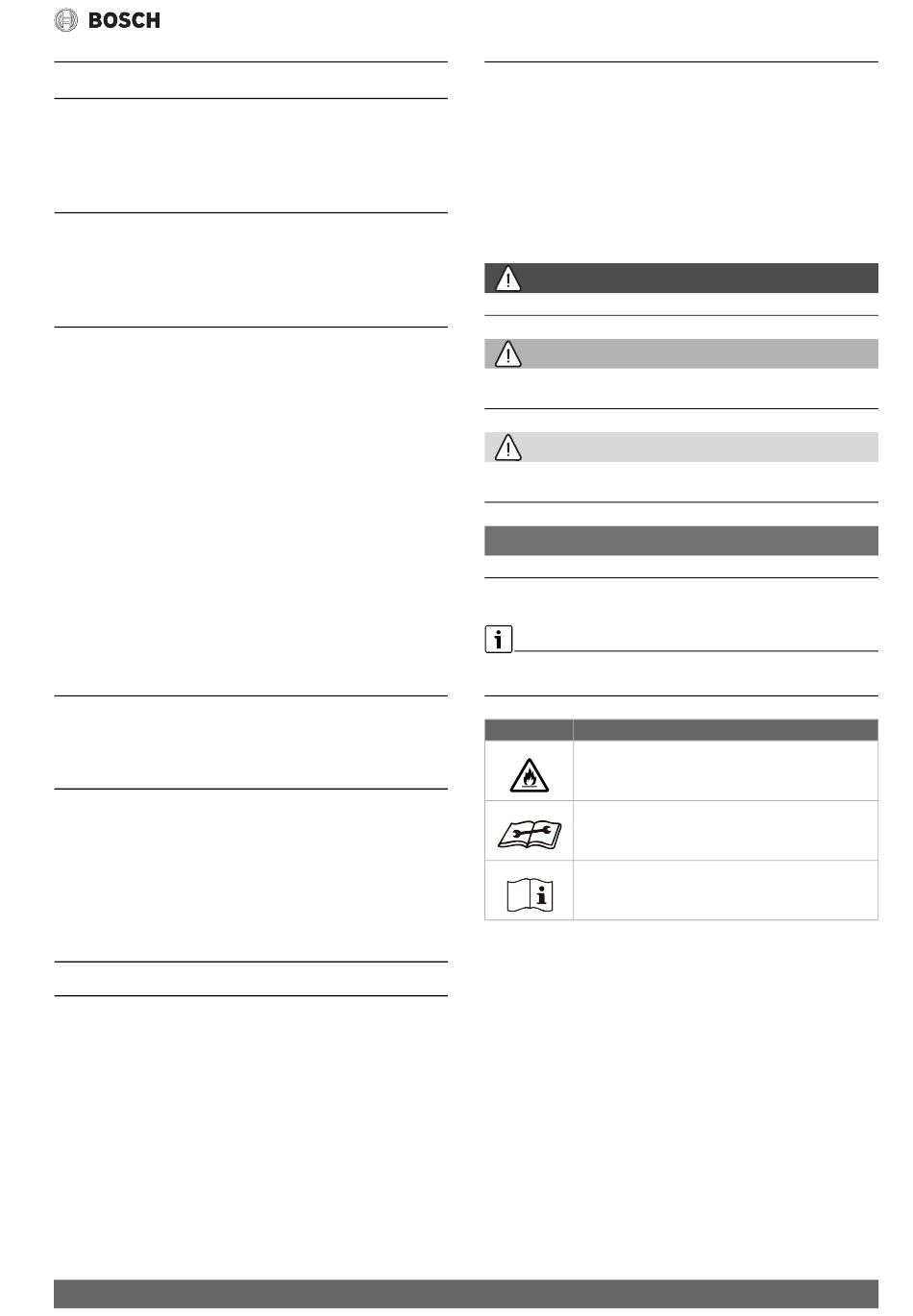Click the description cell beside flame symbol

[726, 770]
